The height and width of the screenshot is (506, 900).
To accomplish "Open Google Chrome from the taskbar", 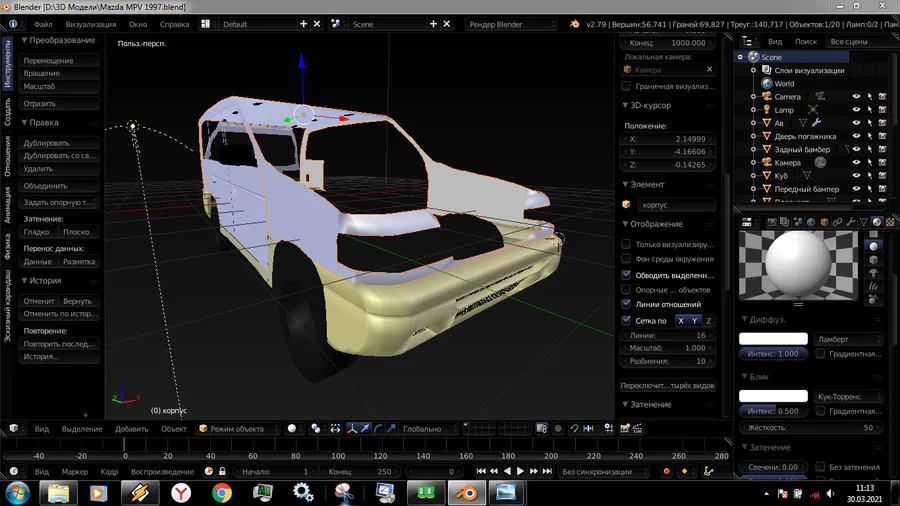I will (222, 493).
